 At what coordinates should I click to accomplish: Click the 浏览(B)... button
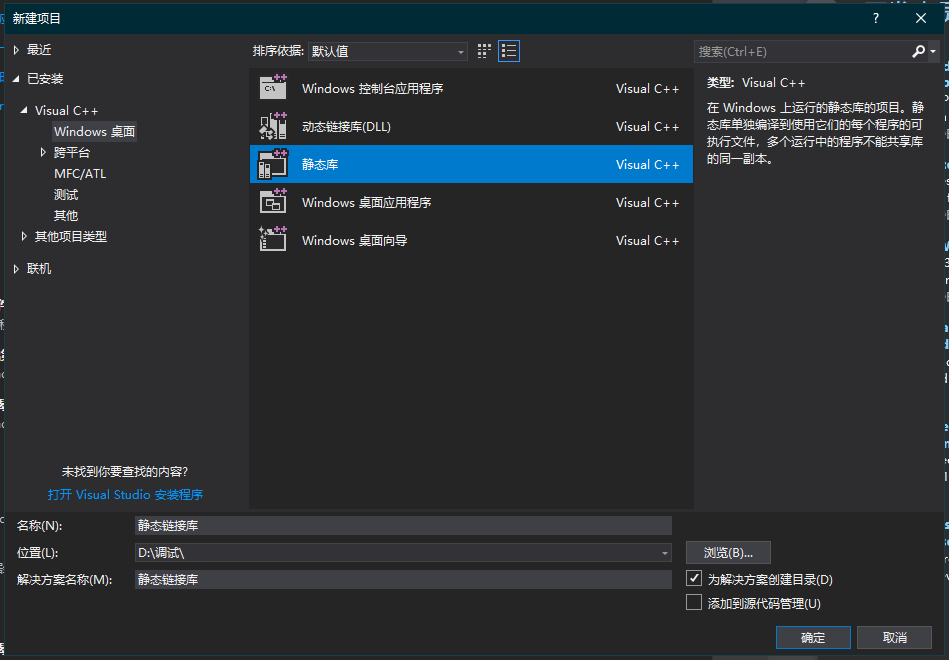point(728,552)
